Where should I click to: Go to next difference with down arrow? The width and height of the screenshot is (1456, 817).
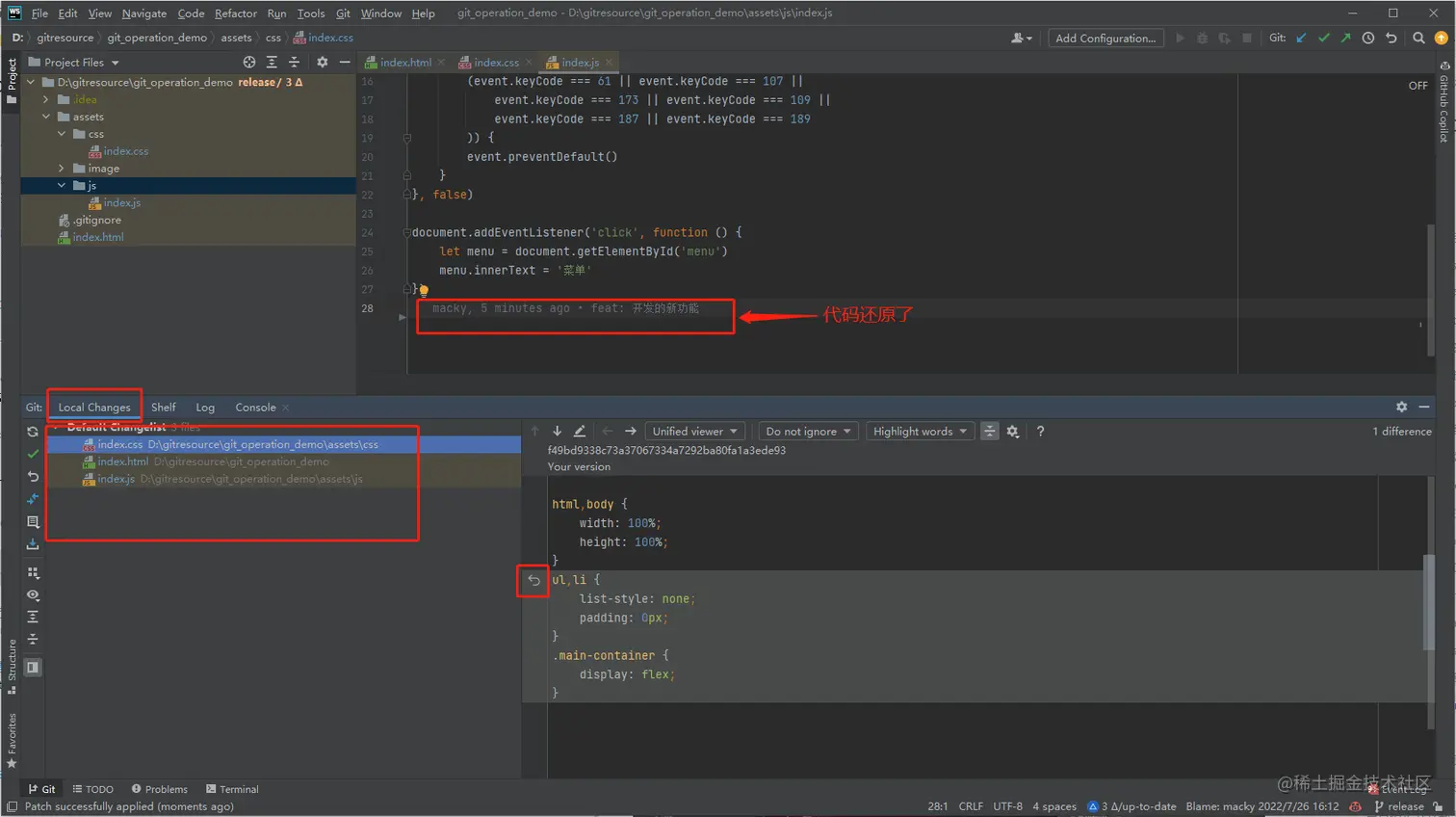coord(557,432)
